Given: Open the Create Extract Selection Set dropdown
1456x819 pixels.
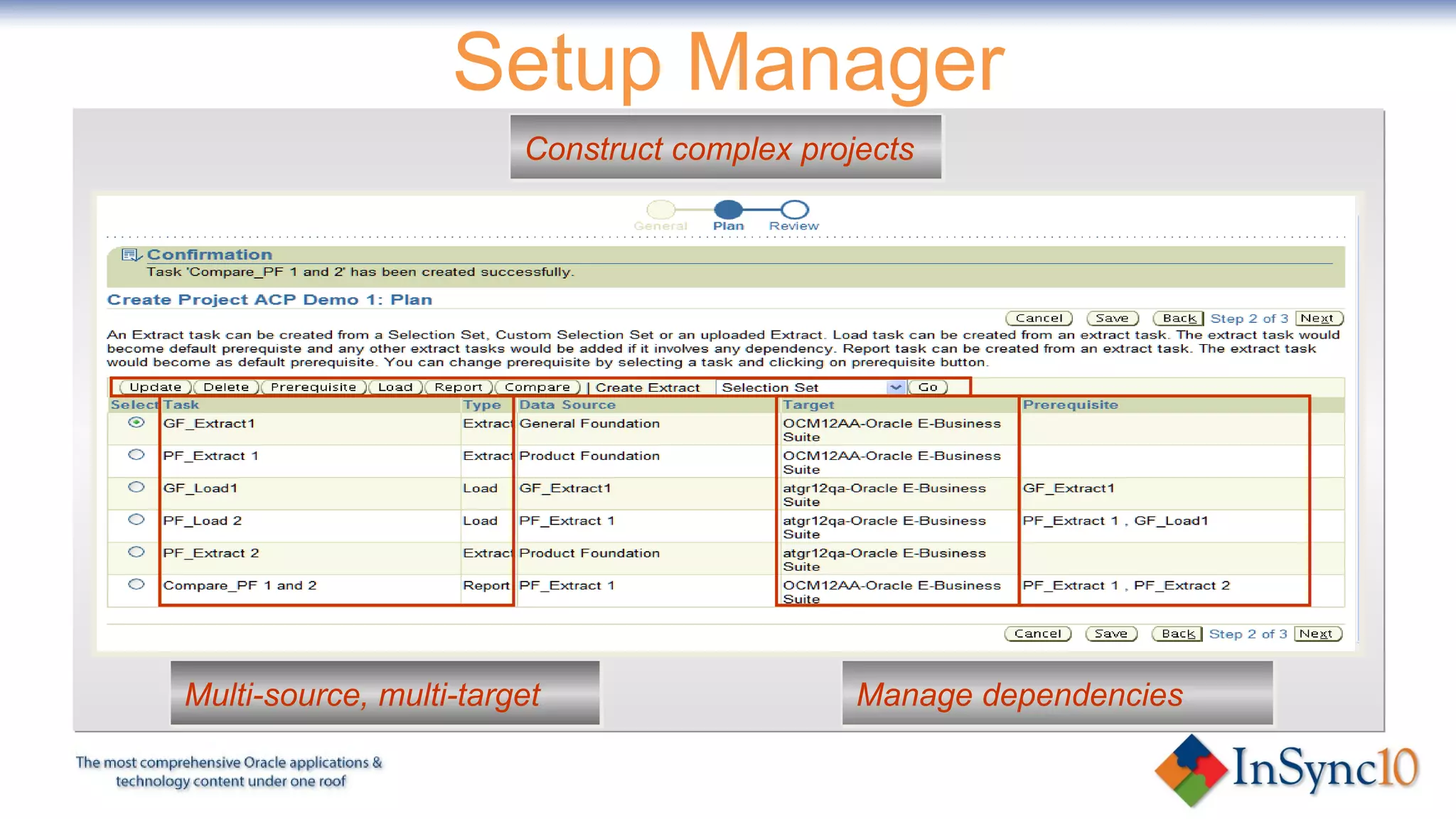Looking at the screenshot, I should (811, 387).
